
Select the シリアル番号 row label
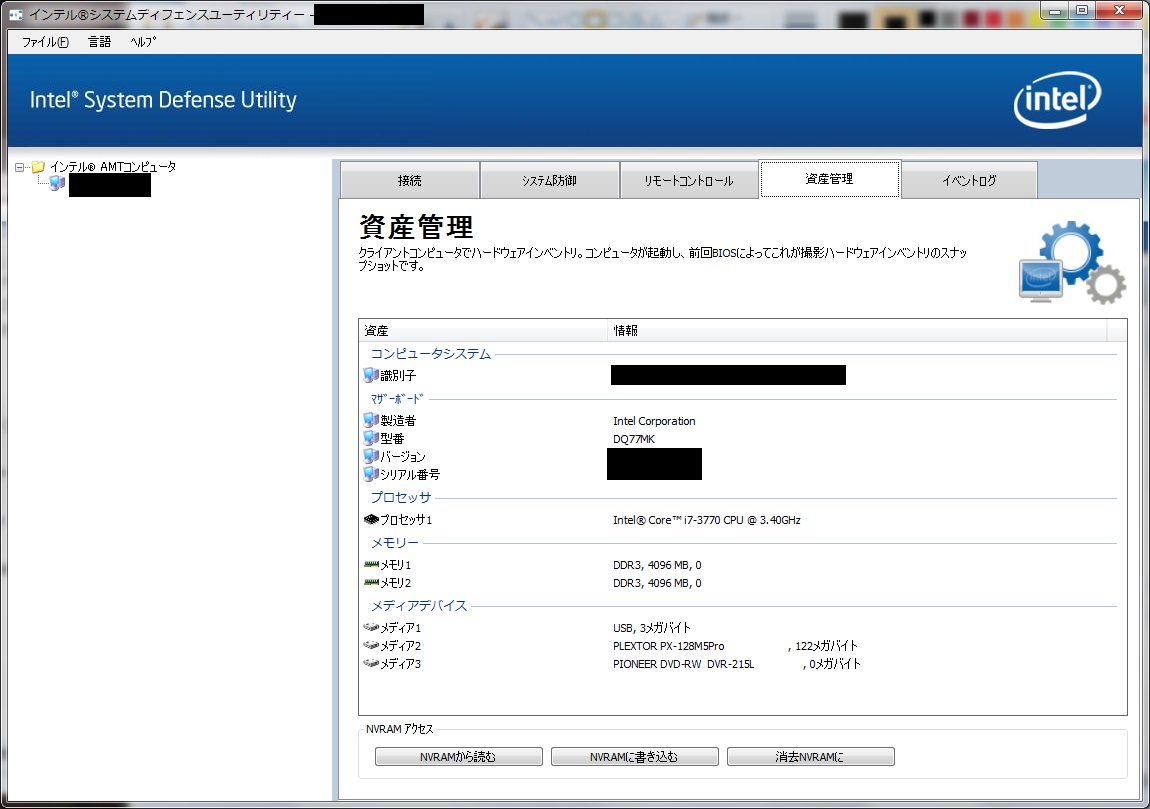tap(410, 475)
